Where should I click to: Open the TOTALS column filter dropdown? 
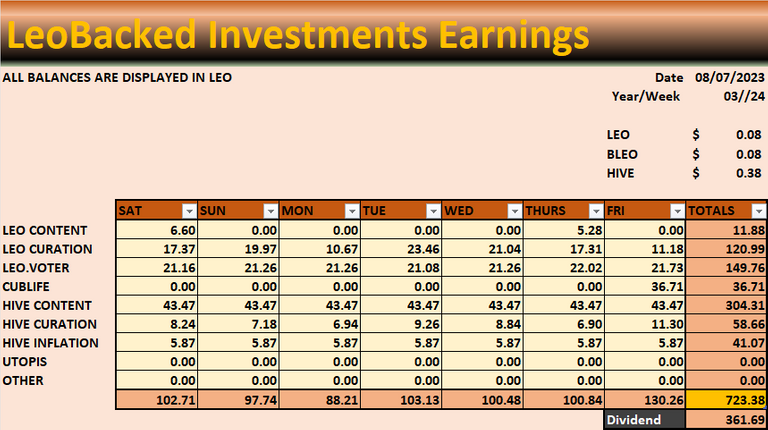pyautogui.click(x=758, y=211)
